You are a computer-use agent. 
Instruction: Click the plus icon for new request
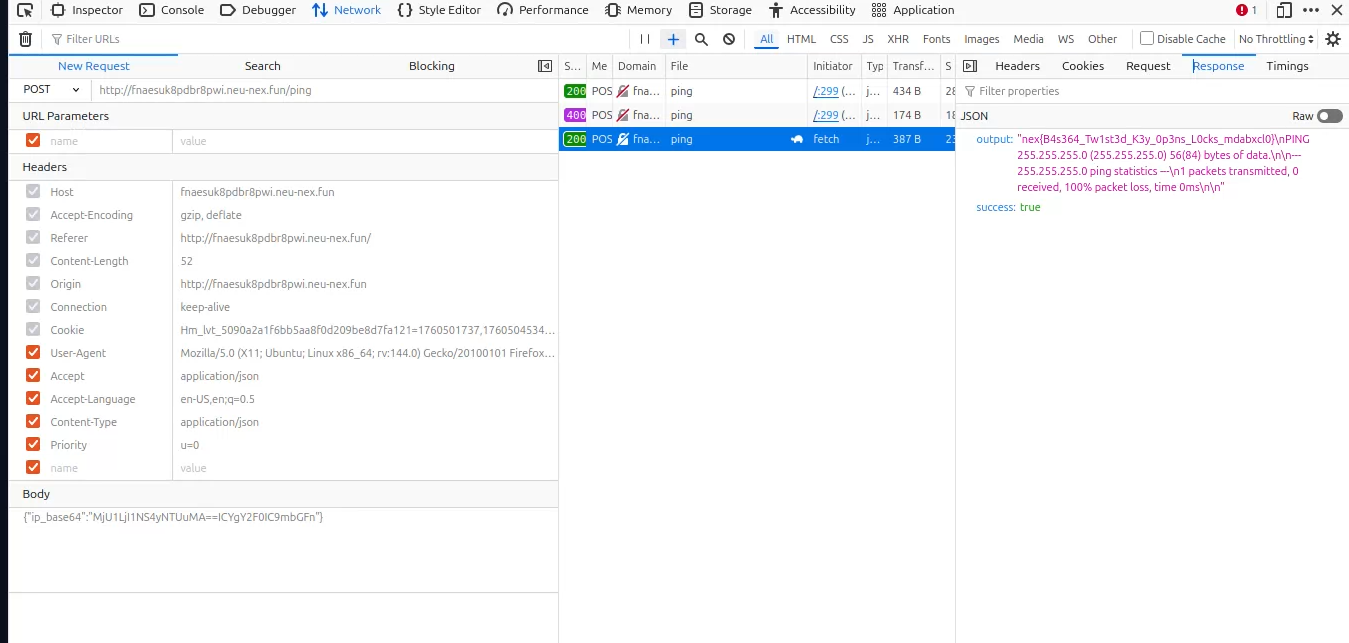[x=673, y=39]
